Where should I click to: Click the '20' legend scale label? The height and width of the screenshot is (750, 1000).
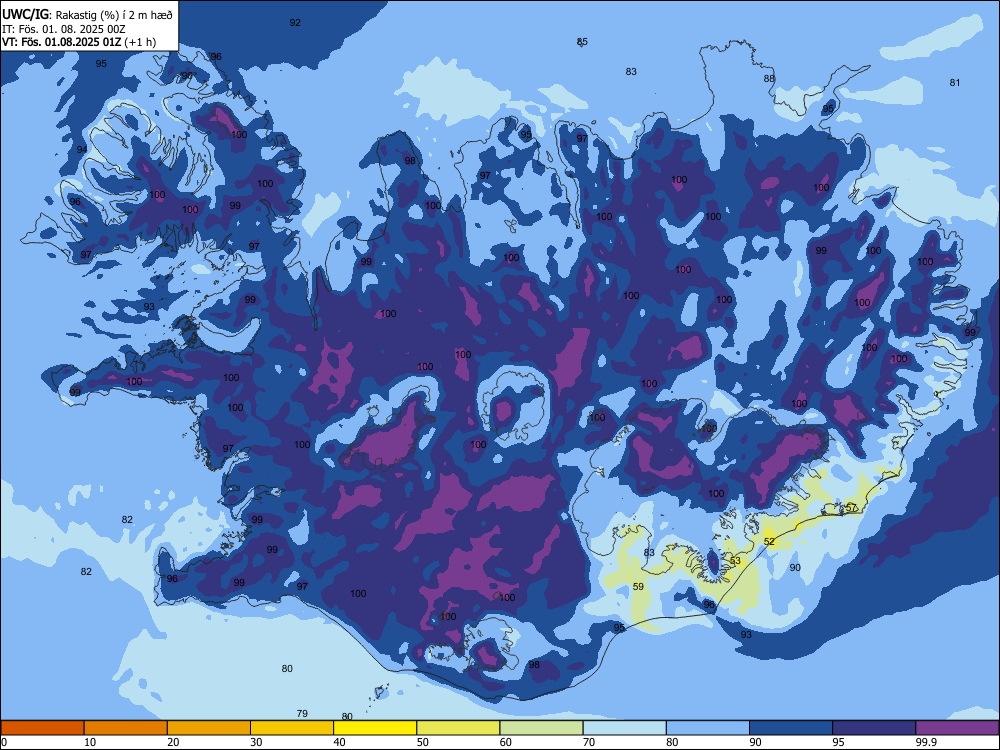tap(173, 742)
